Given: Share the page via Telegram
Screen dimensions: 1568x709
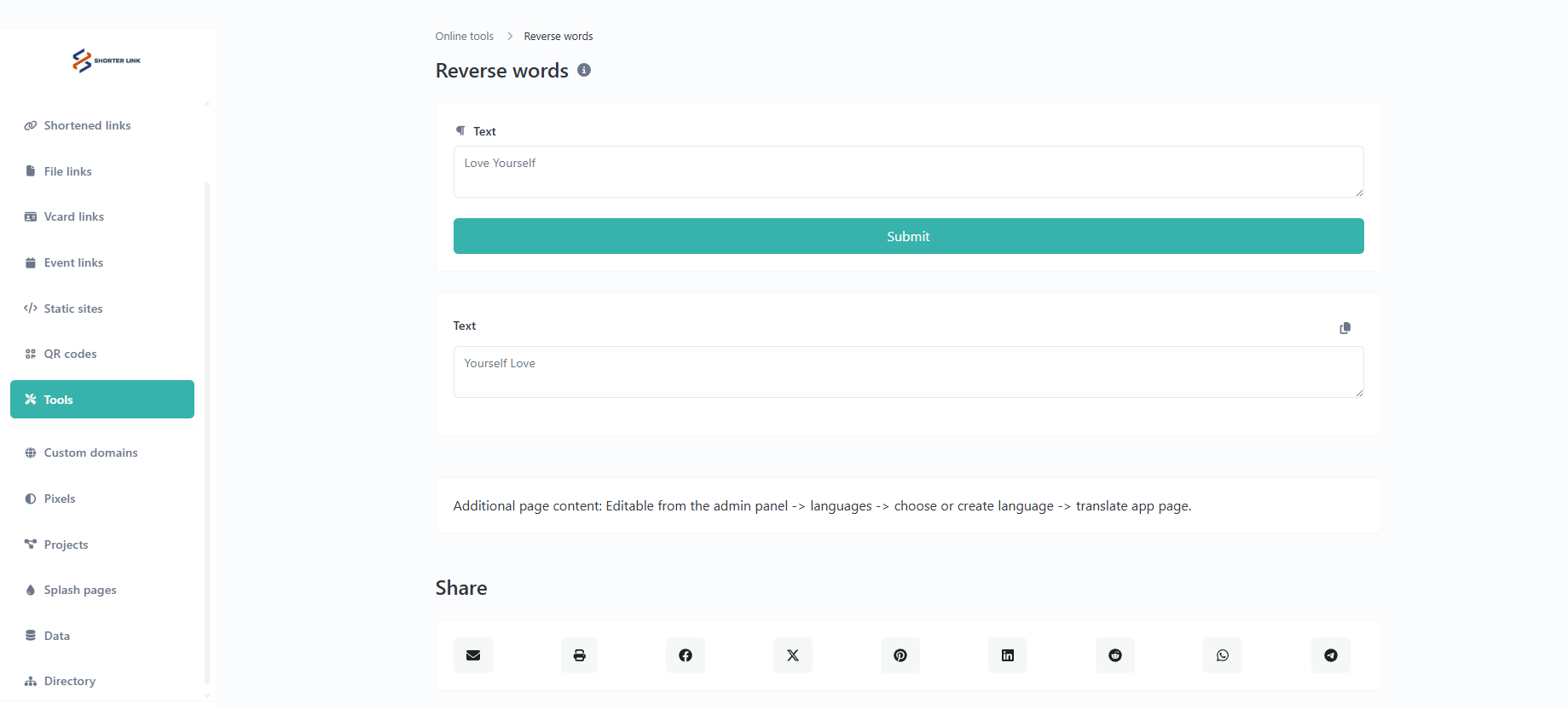Looking at the screenshot, I should 1331,655.
